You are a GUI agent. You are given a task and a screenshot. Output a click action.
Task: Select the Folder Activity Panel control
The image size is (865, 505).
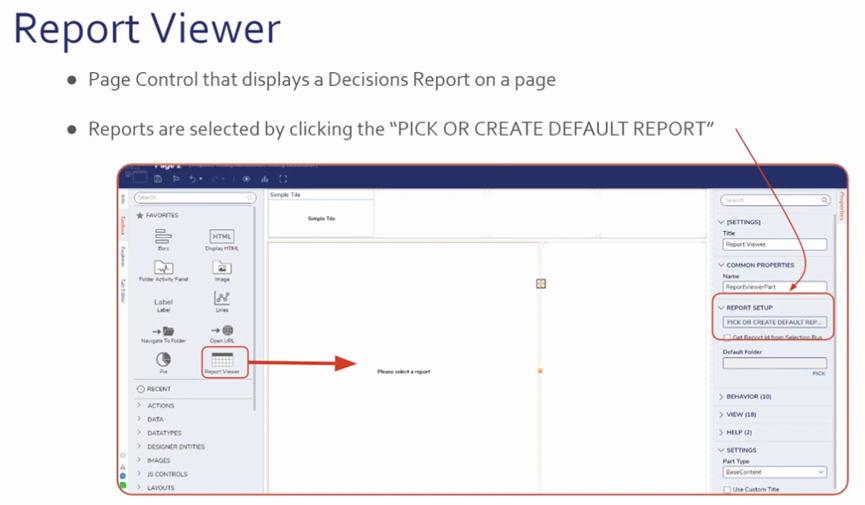tap(164, 271)
